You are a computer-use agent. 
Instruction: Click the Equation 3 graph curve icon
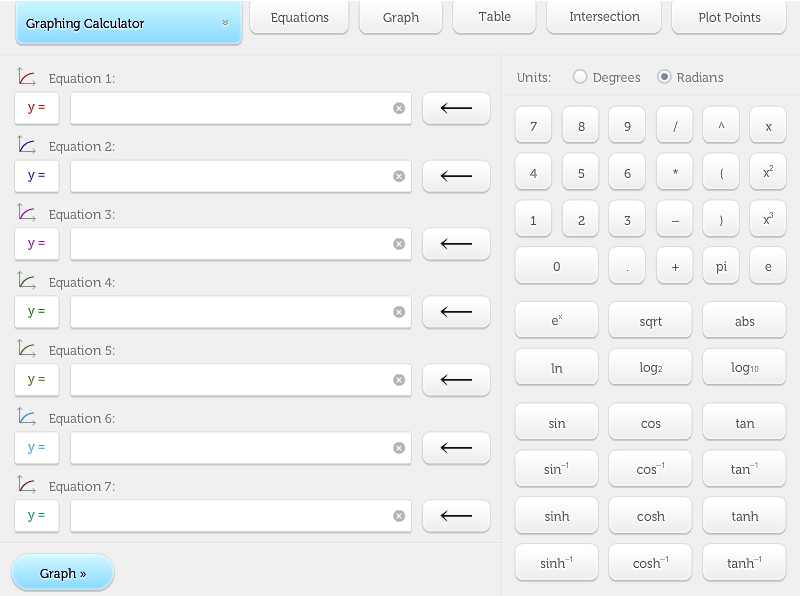point(27,213)
